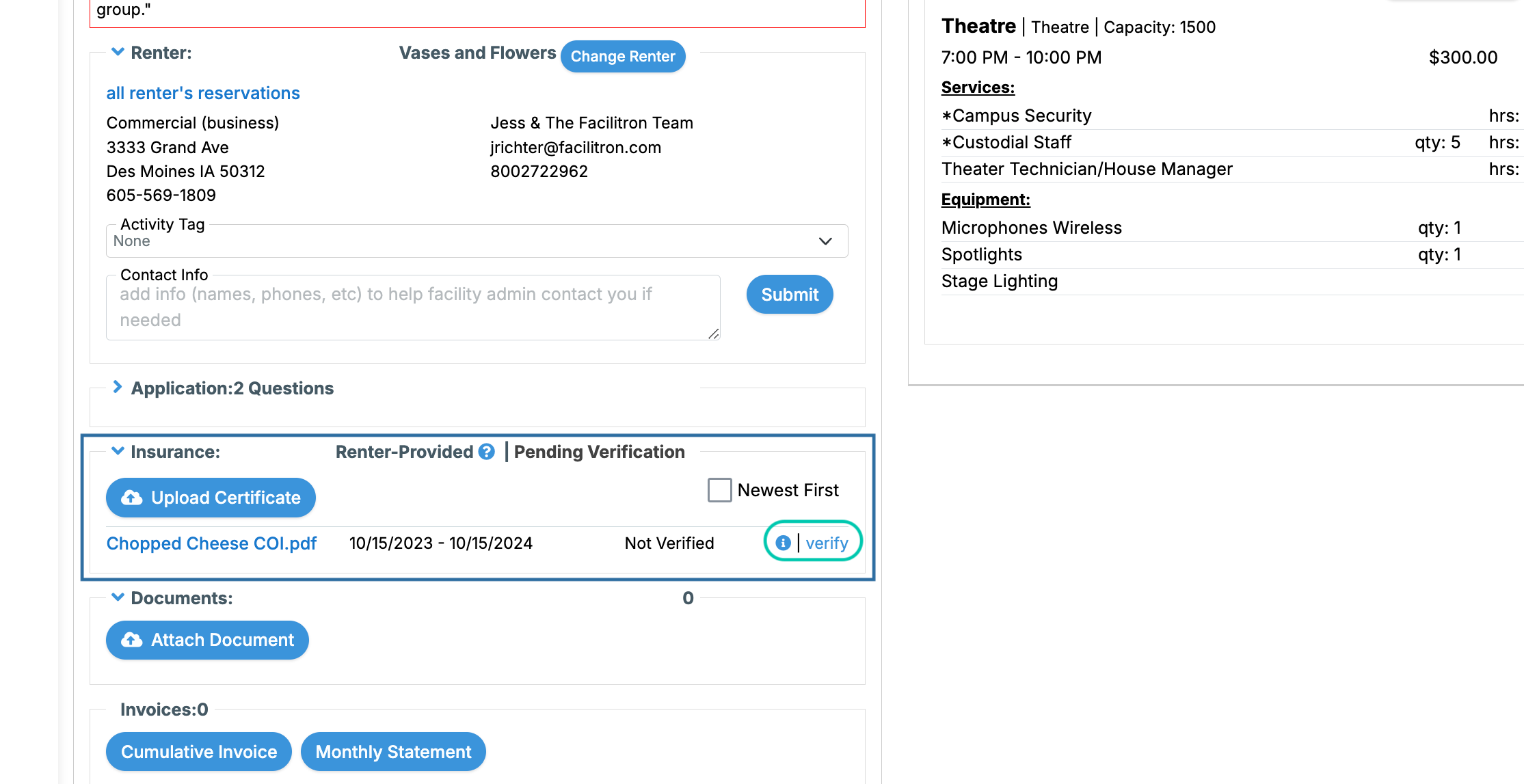Click the verify link for certificate

(x=827, y=543)
